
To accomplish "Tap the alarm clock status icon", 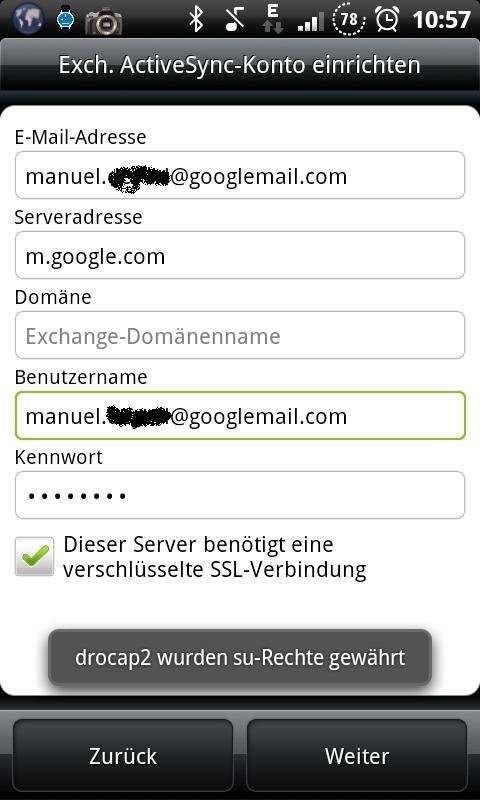I will click(x=387, y=19).
